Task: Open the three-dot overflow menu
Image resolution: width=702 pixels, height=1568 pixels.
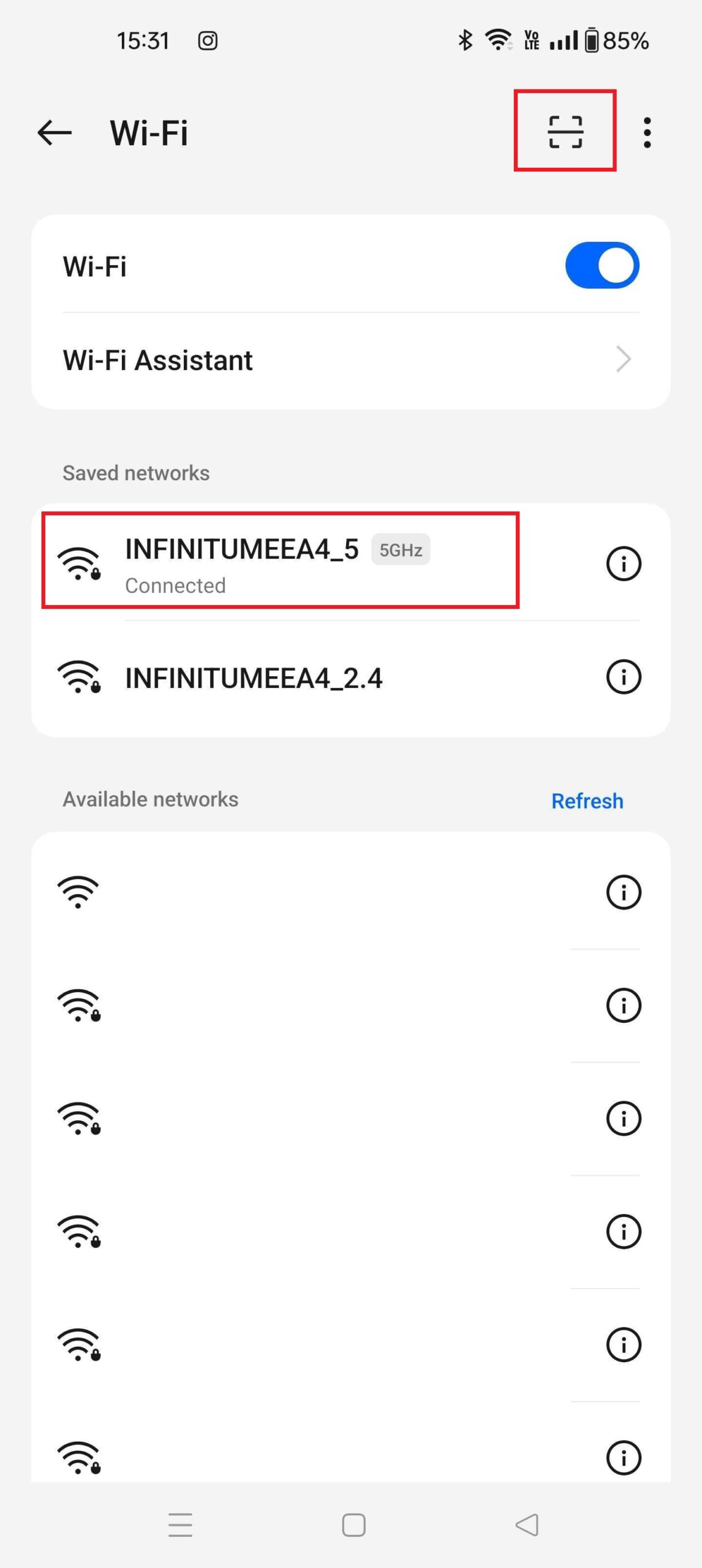Action: point(647,132)
